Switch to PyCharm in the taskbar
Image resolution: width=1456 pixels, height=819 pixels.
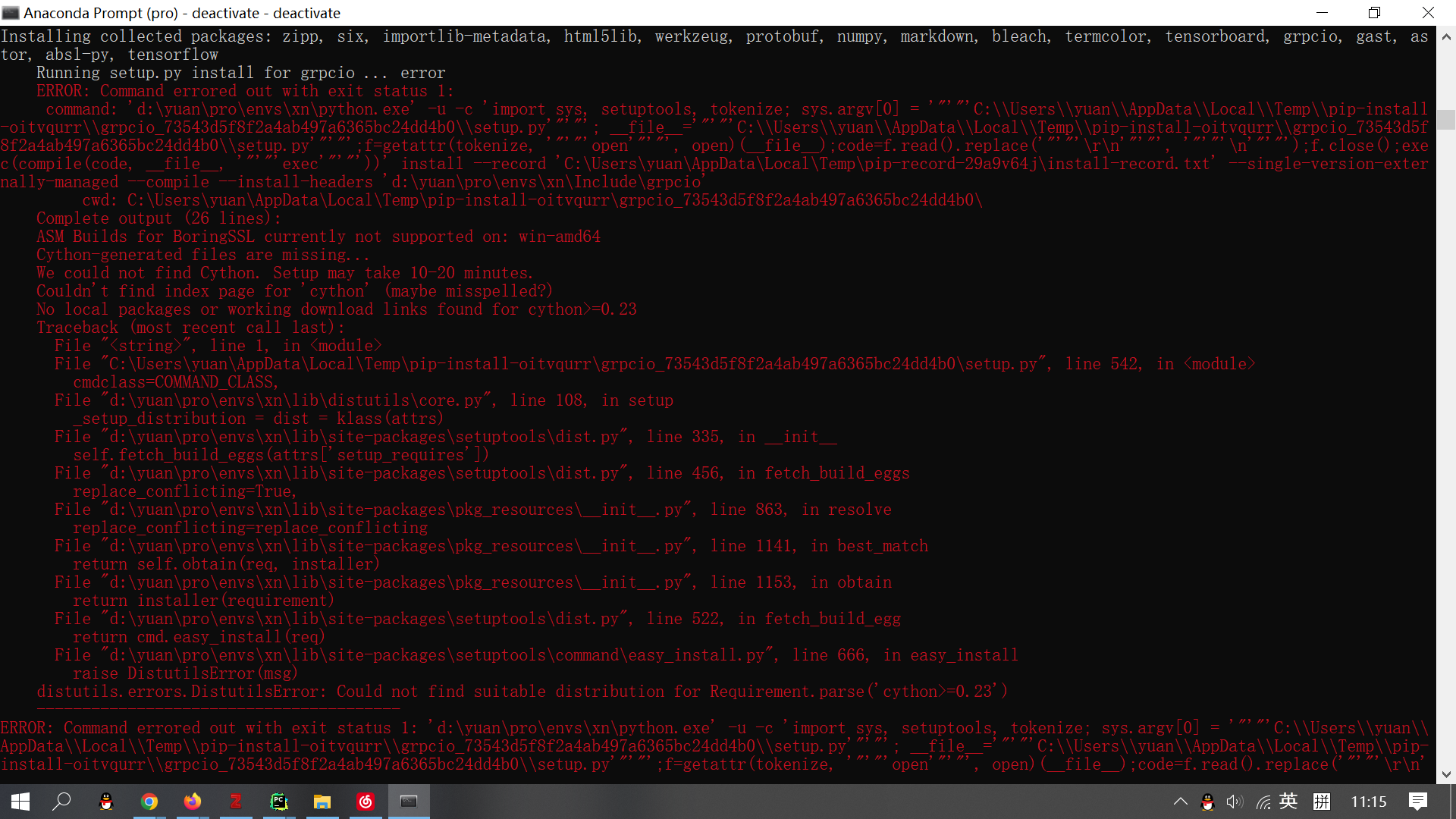click(x=279, y=802)
